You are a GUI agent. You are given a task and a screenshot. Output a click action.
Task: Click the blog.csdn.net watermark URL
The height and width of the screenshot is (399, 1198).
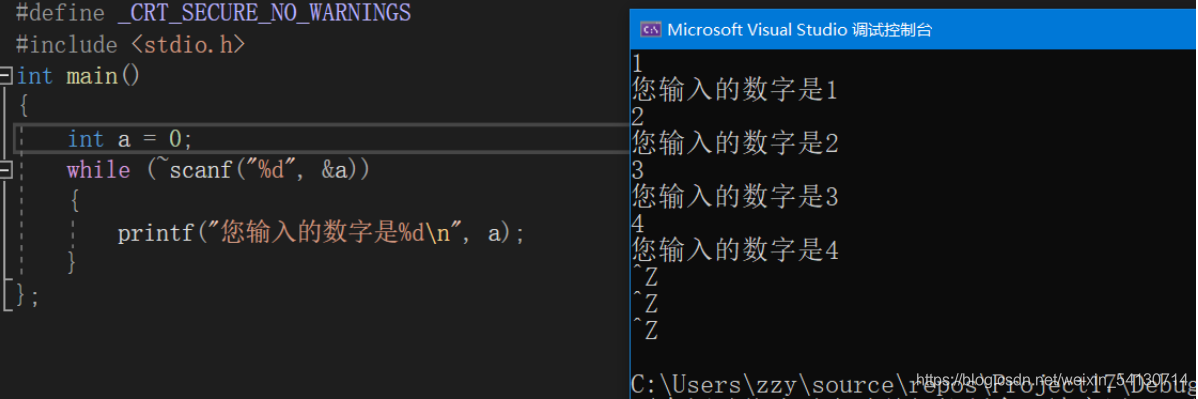tap(1052, 379)
